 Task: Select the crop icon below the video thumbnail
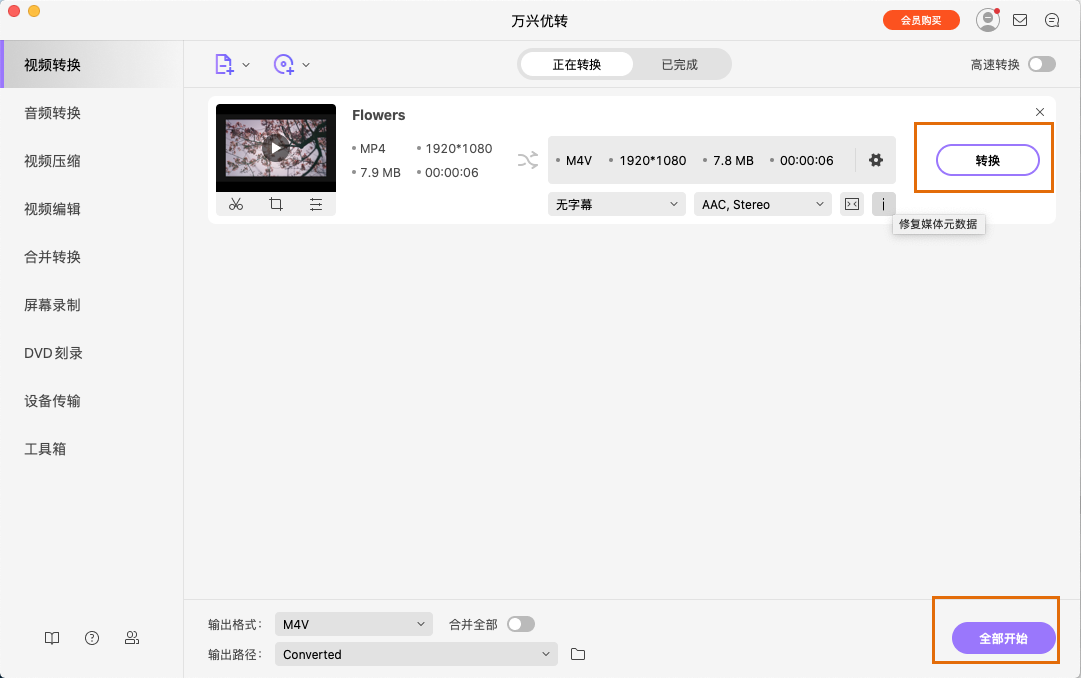tap(276, 204)
